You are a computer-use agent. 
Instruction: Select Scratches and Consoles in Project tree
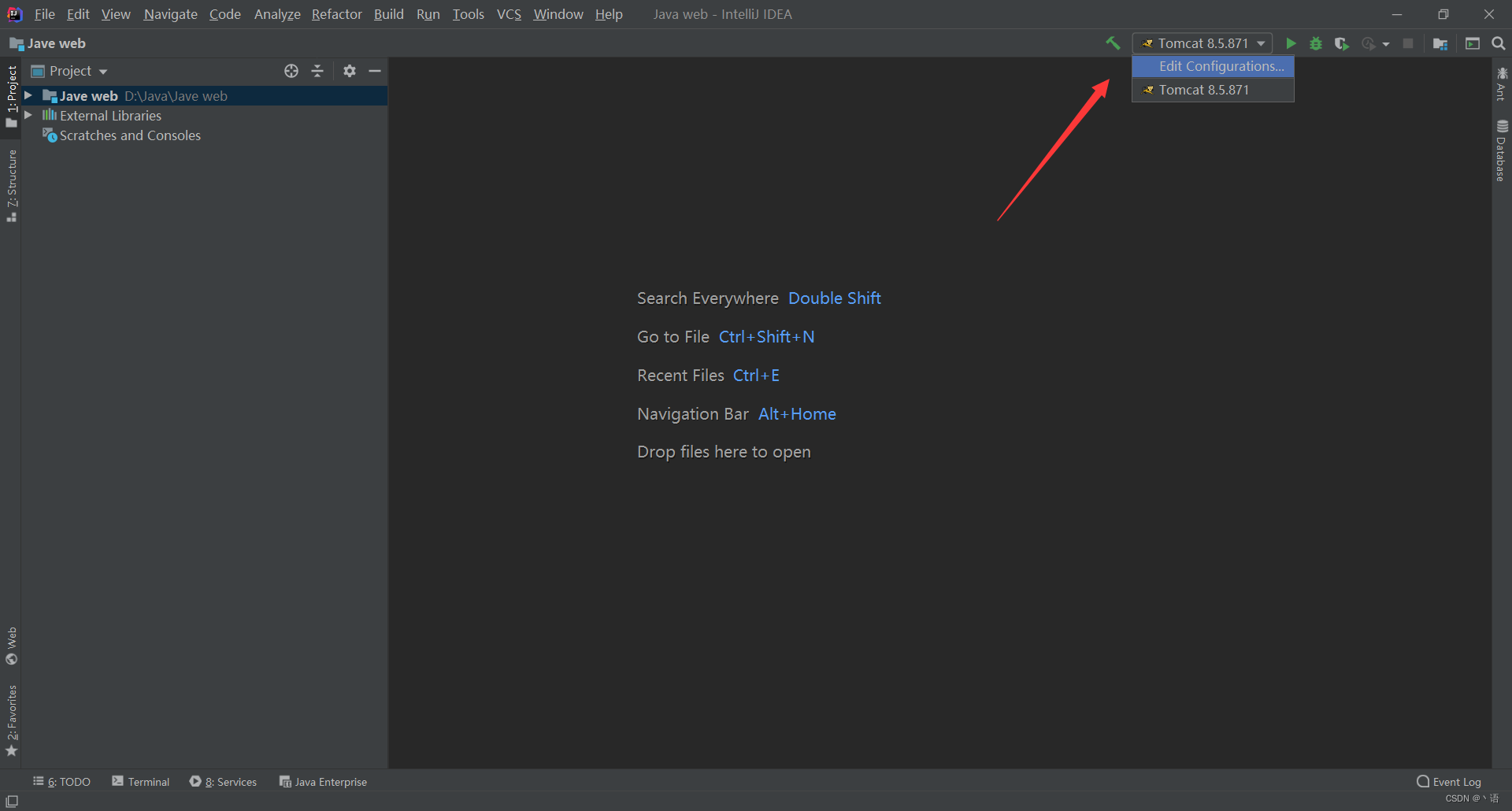pyautogui.click(x=130, y=135)
